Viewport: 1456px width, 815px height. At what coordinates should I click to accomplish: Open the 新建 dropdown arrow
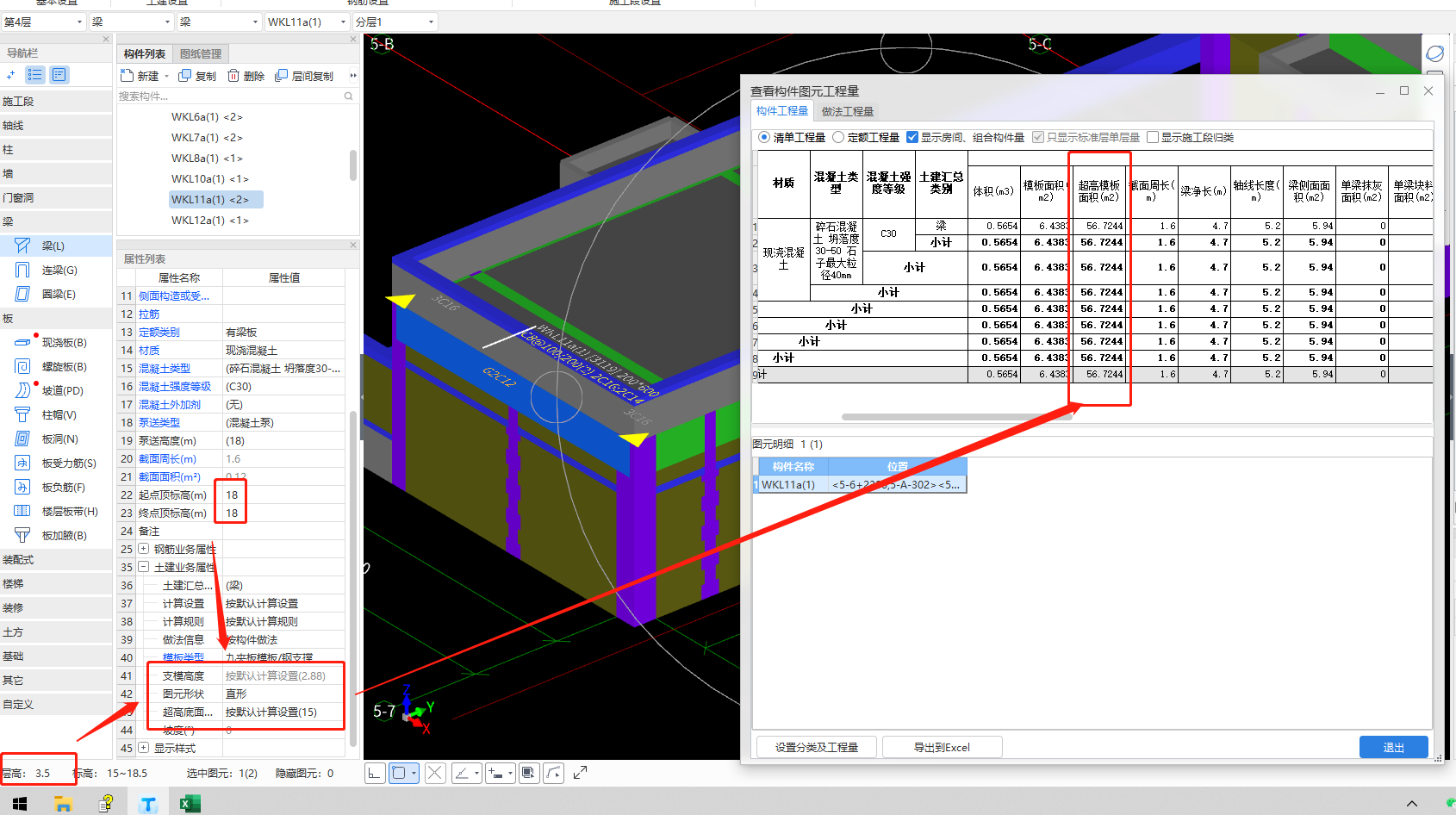coord(166,77)
